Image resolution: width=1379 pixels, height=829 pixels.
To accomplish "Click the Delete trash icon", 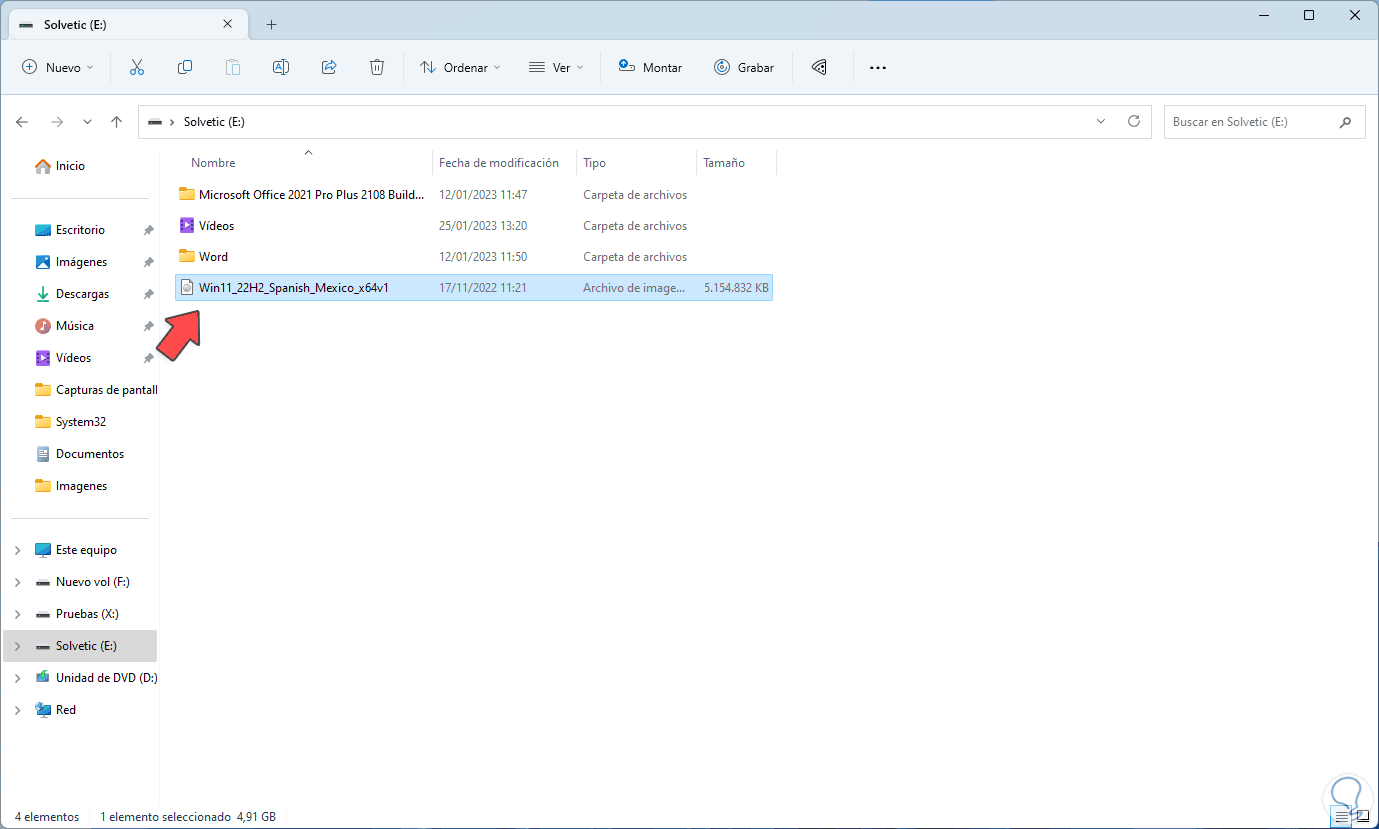I will (377, 67).
